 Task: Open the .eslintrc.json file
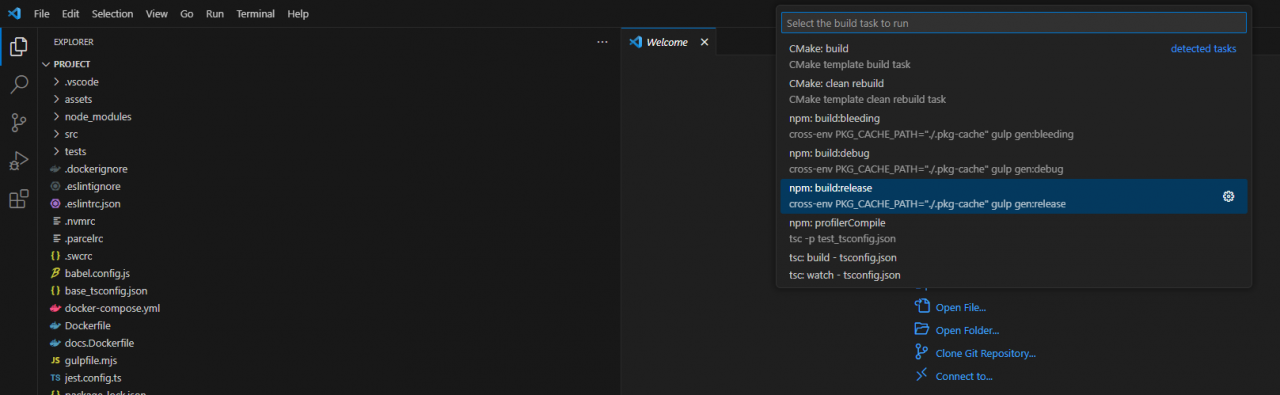[x=329, y=204]
